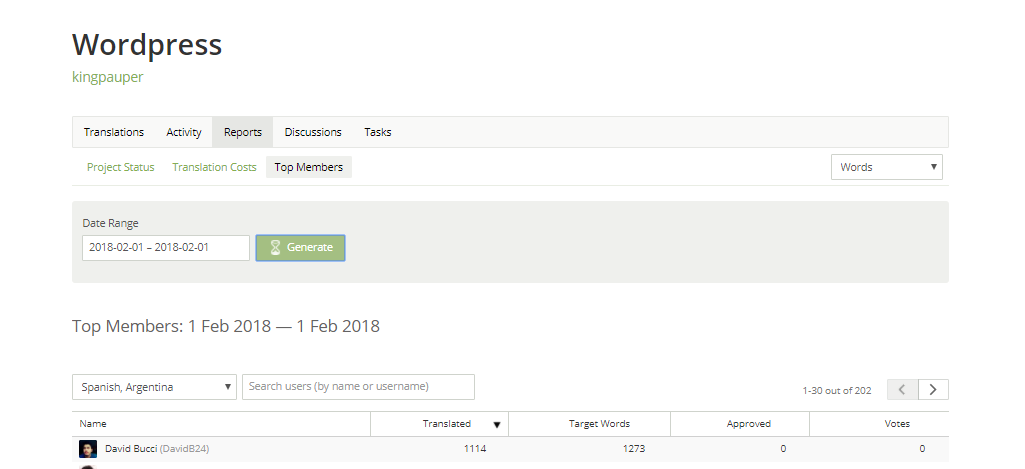Open David Bucci's profile name link

click(x=131, y=449)
